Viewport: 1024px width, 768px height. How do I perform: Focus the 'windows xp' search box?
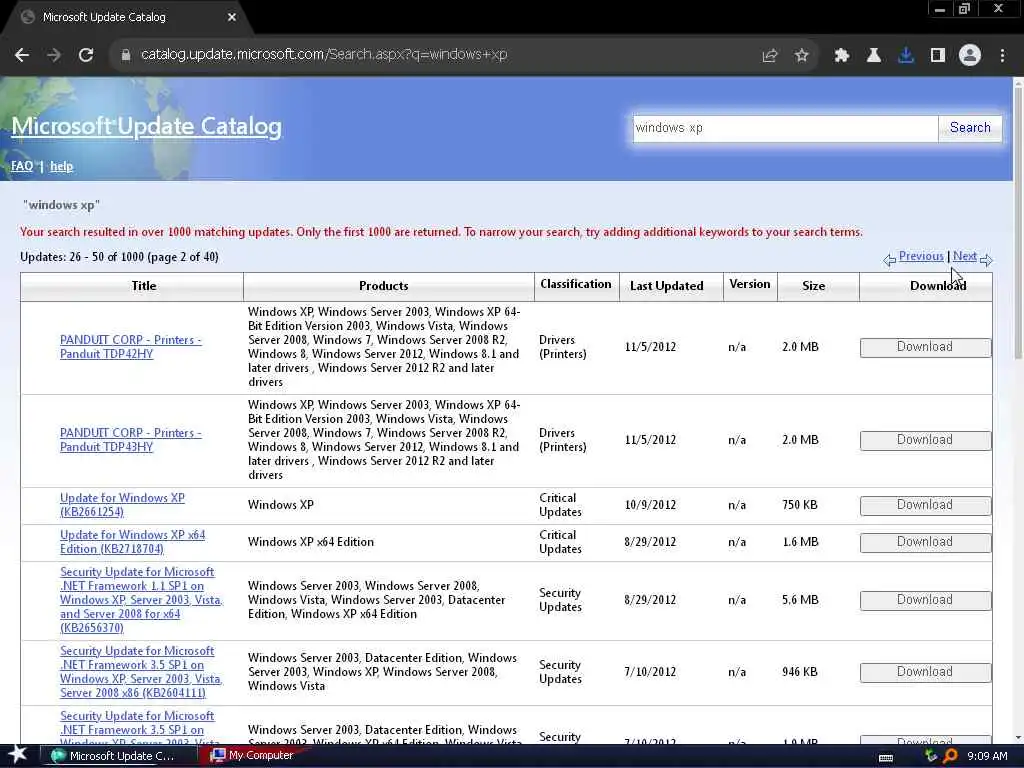click(785, 128)
